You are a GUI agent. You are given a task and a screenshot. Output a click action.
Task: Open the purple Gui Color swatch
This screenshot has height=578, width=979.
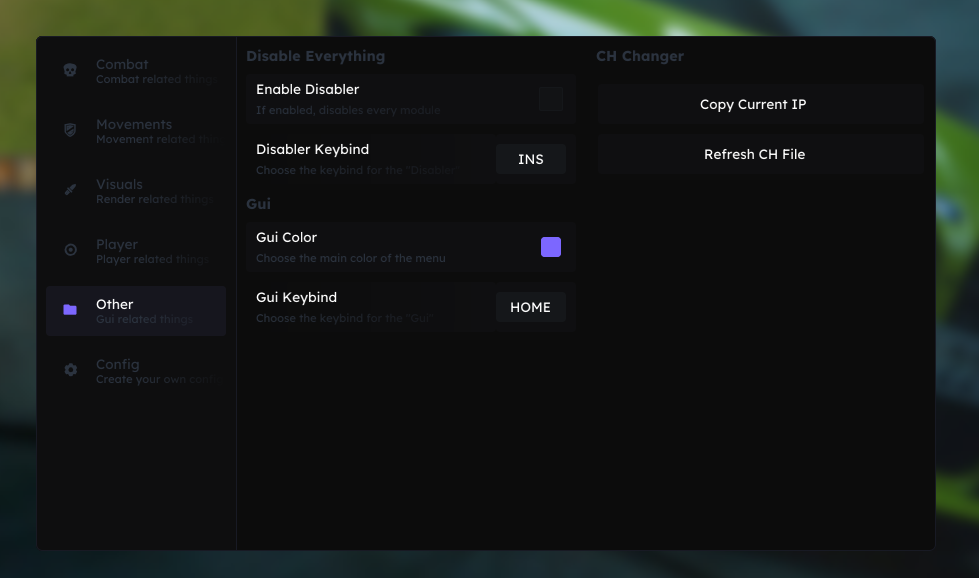pos(551,247)
